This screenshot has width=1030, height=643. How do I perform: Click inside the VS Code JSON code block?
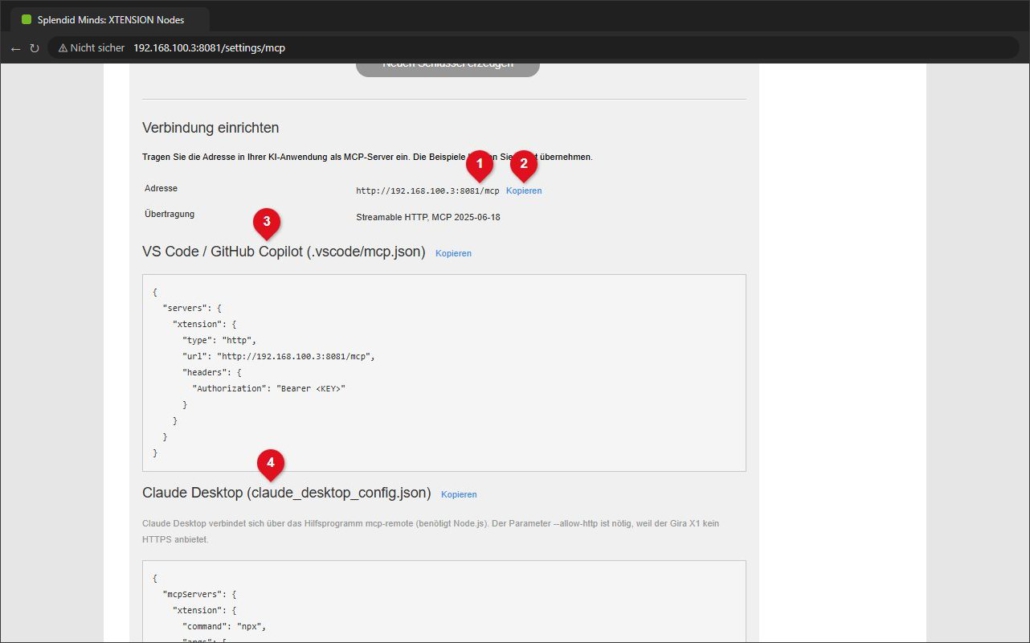point(444,372)
